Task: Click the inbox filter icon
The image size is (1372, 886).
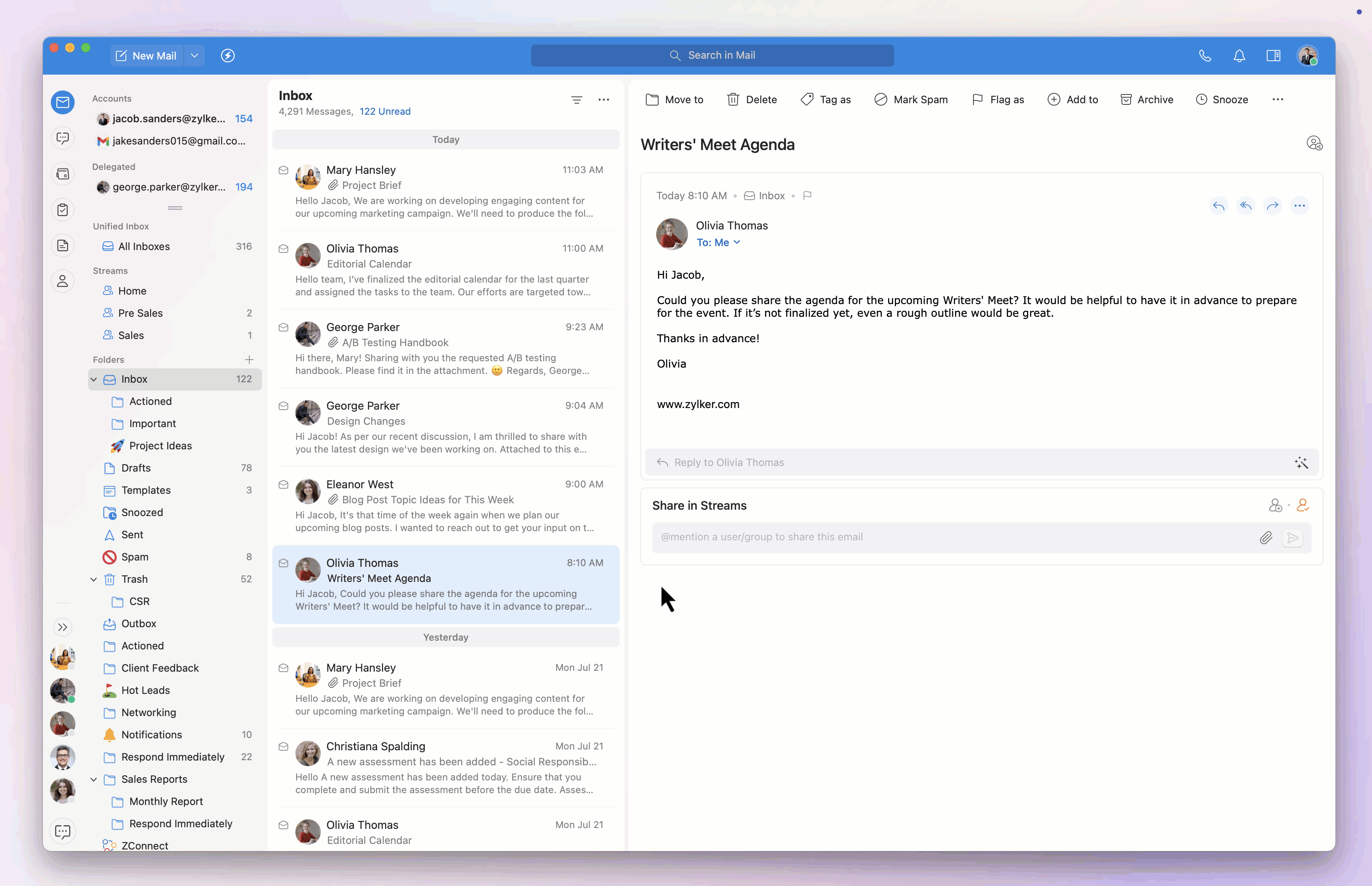Action: [576, 100]
